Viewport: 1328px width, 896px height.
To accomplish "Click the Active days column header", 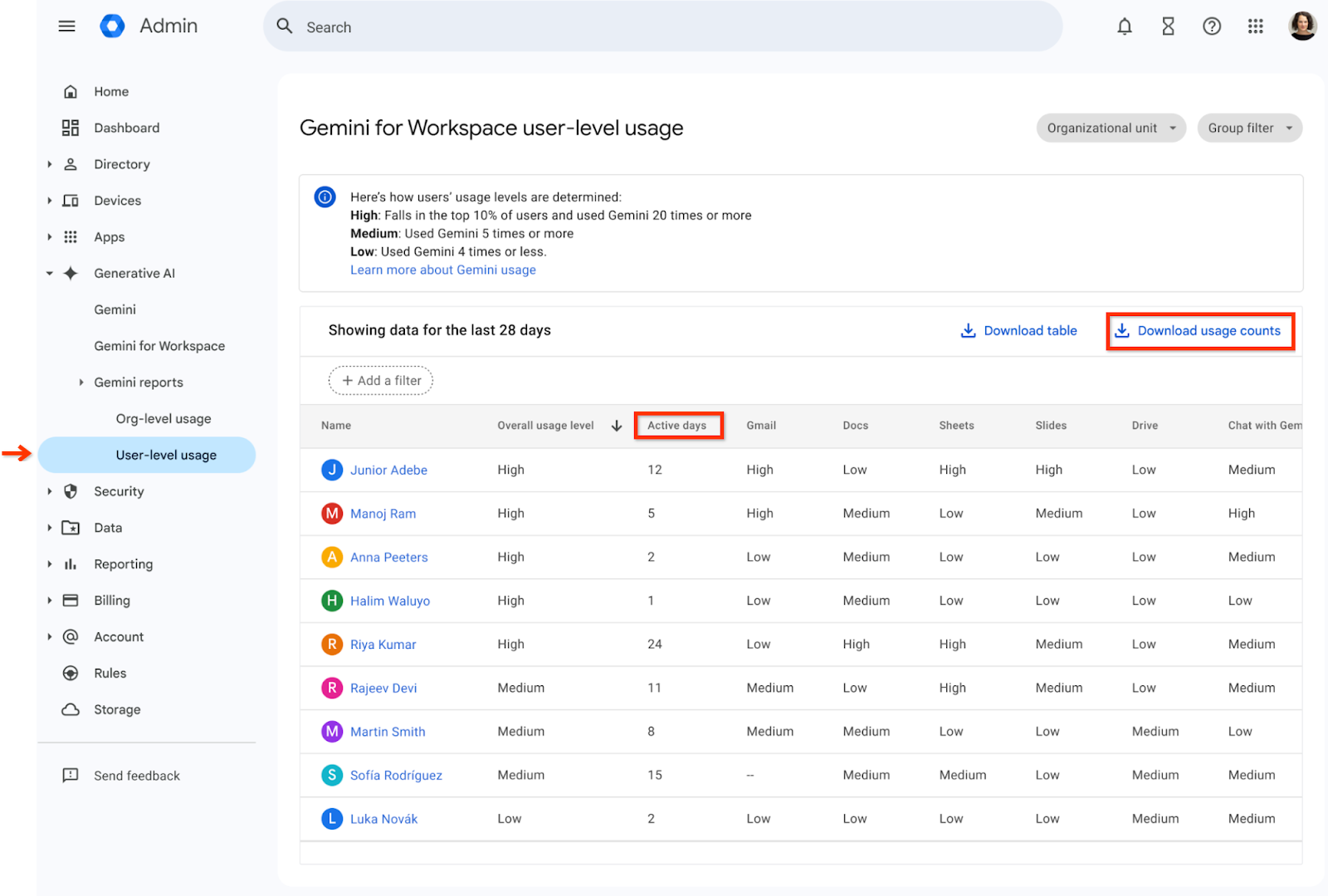I will point(676,426).
